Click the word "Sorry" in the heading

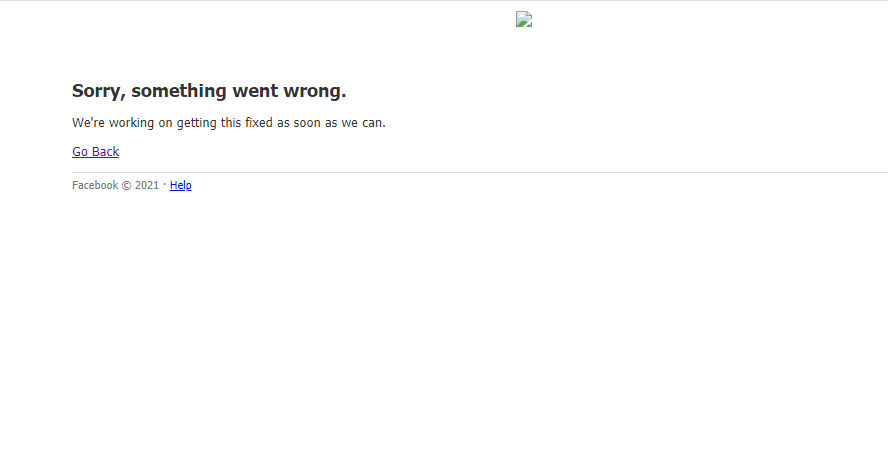click(x=98, y=91)
